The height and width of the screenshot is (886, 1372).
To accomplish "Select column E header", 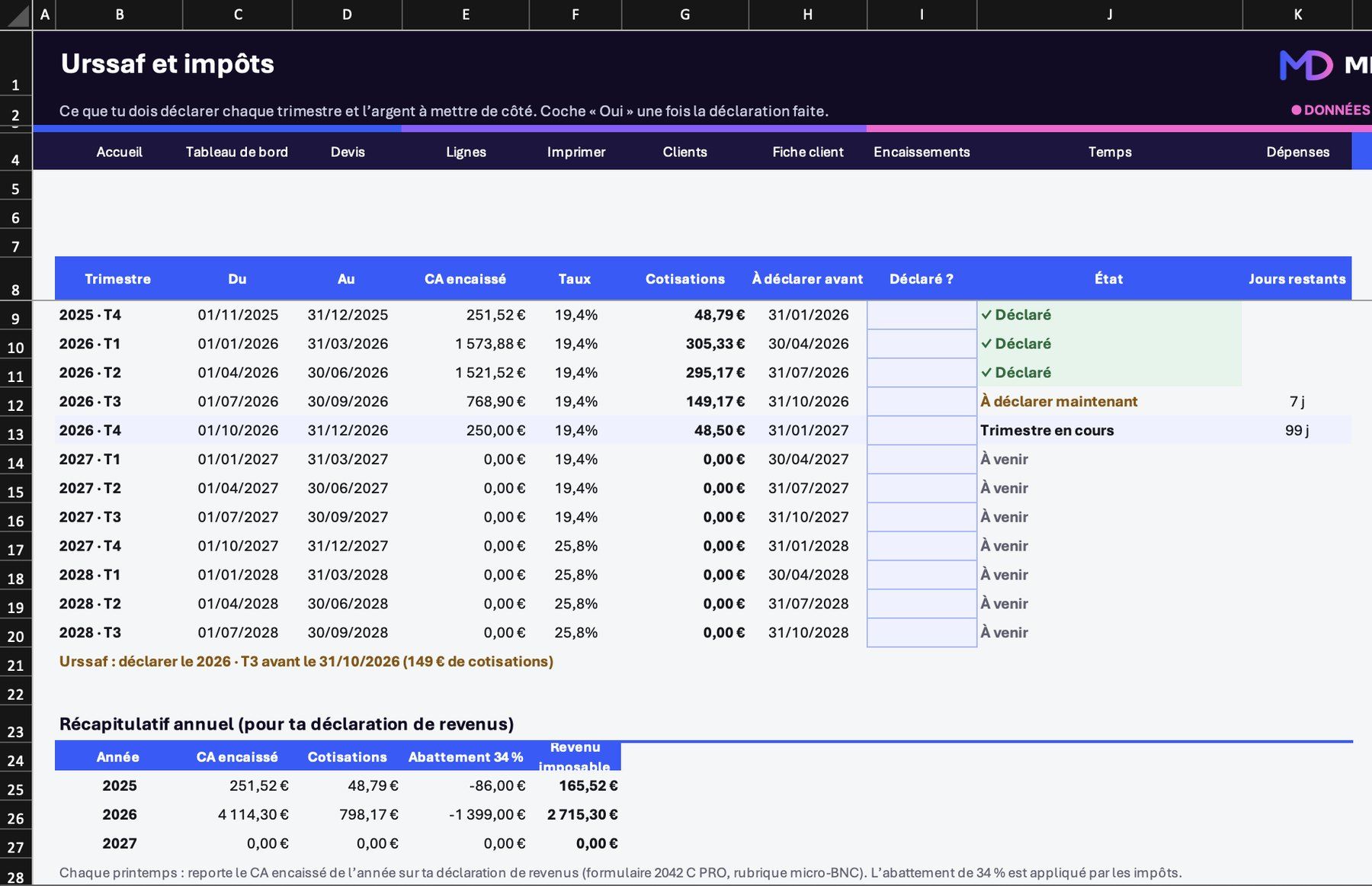I will pyautogui.click(x=466, y=14).
